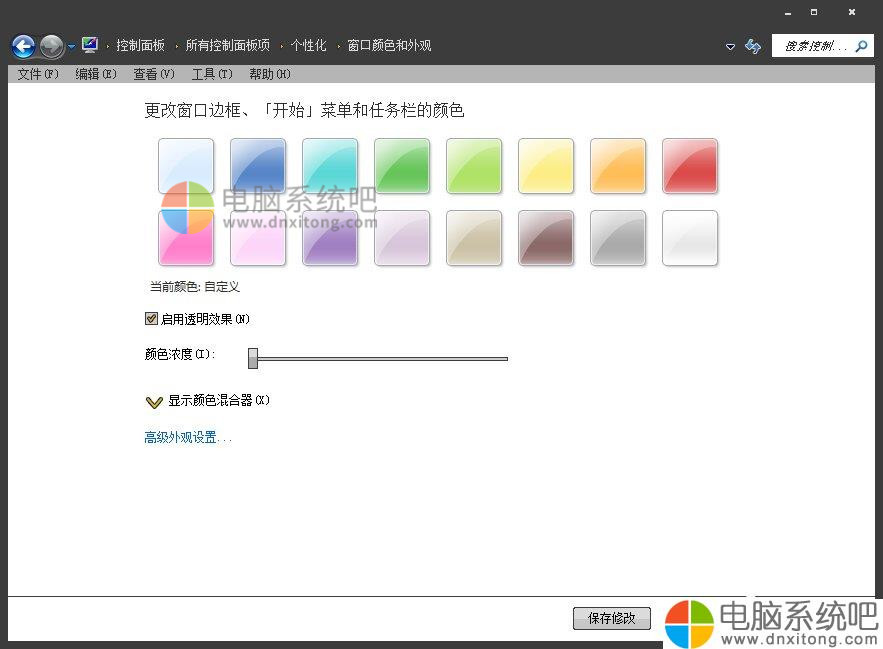Viewport: 883px width, 649px height.
Task: Select the dark green color swatch
Action: point(402,166)
